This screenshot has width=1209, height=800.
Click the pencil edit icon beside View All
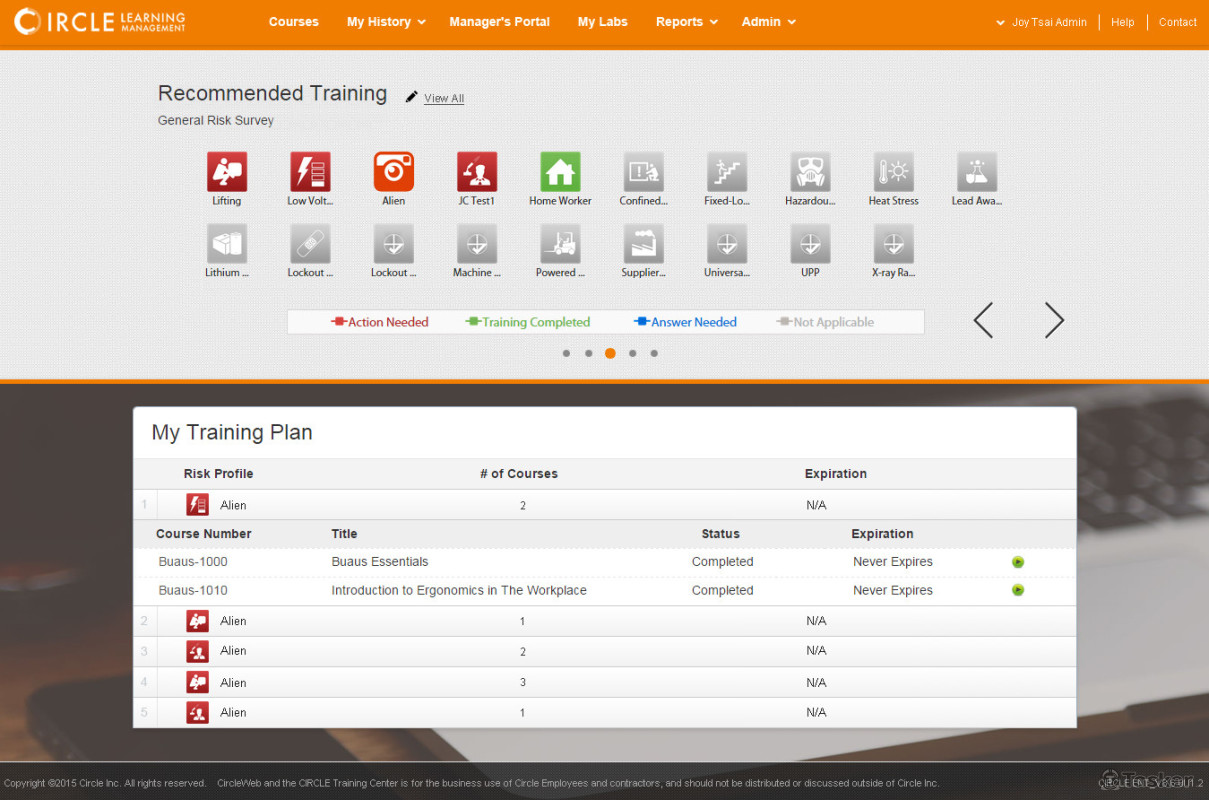pyautogui.click(x=411, y=97)
